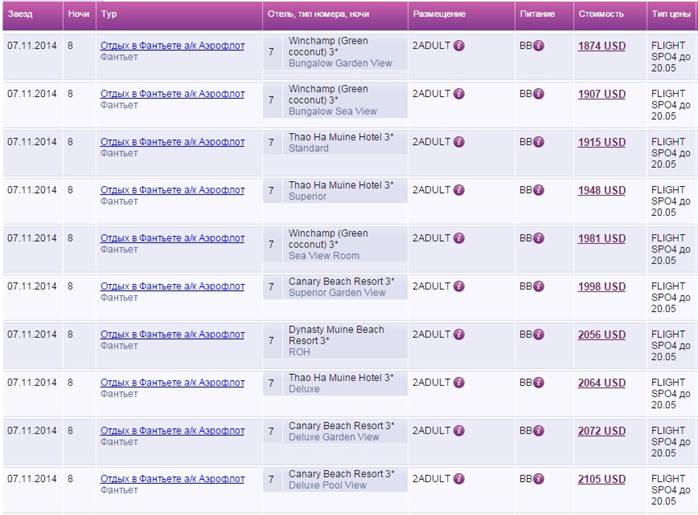Click help icon beside BB in 1874 USD row
698x515 pixels.
[x=539, y=46]
